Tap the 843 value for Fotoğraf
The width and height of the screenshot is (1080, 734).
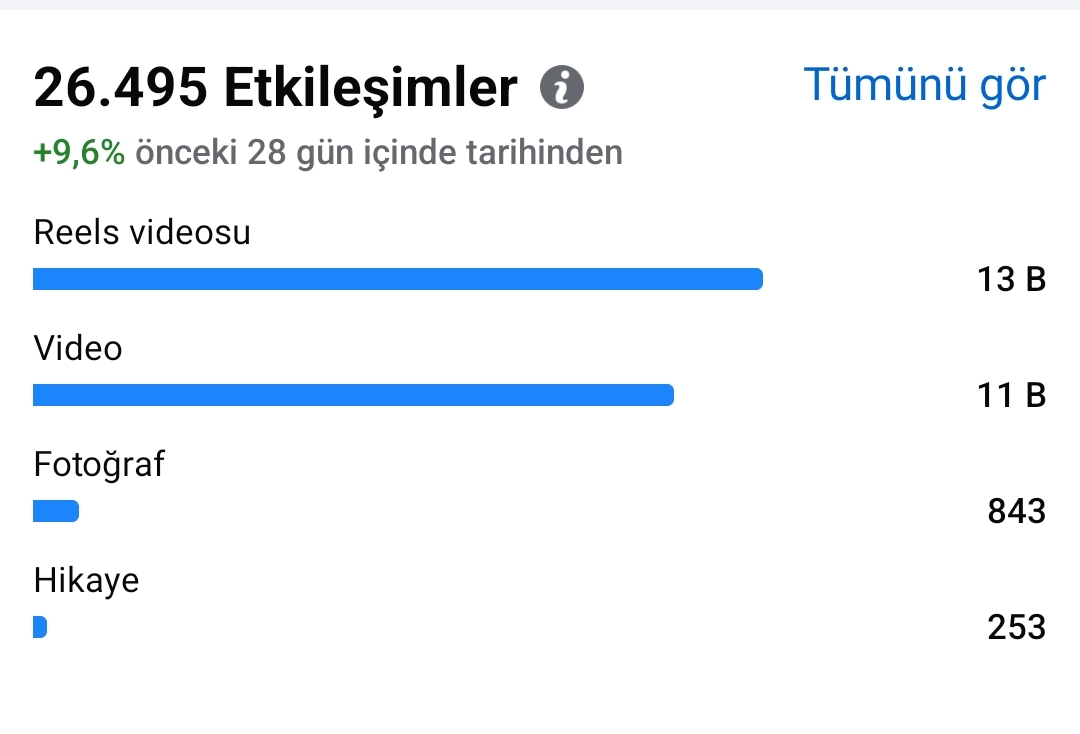(1017, 511)
